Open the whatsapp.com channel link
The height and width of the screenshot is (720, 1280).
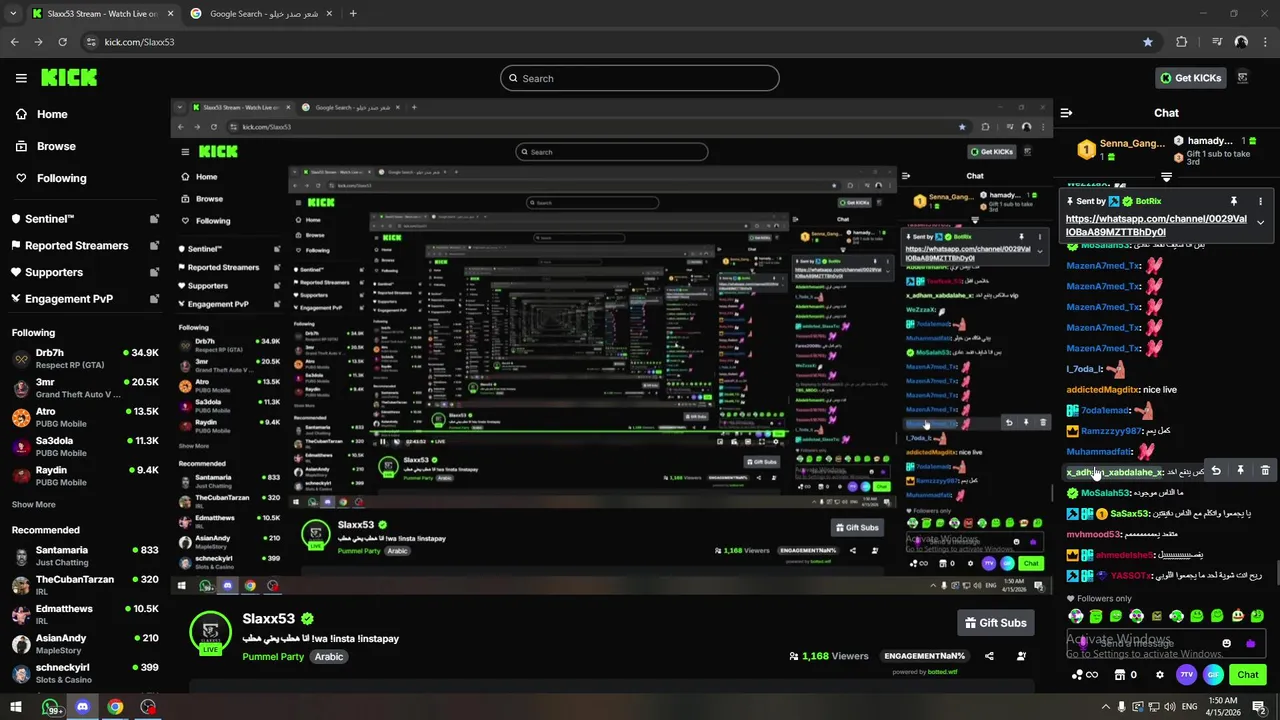click(1156, 225)
